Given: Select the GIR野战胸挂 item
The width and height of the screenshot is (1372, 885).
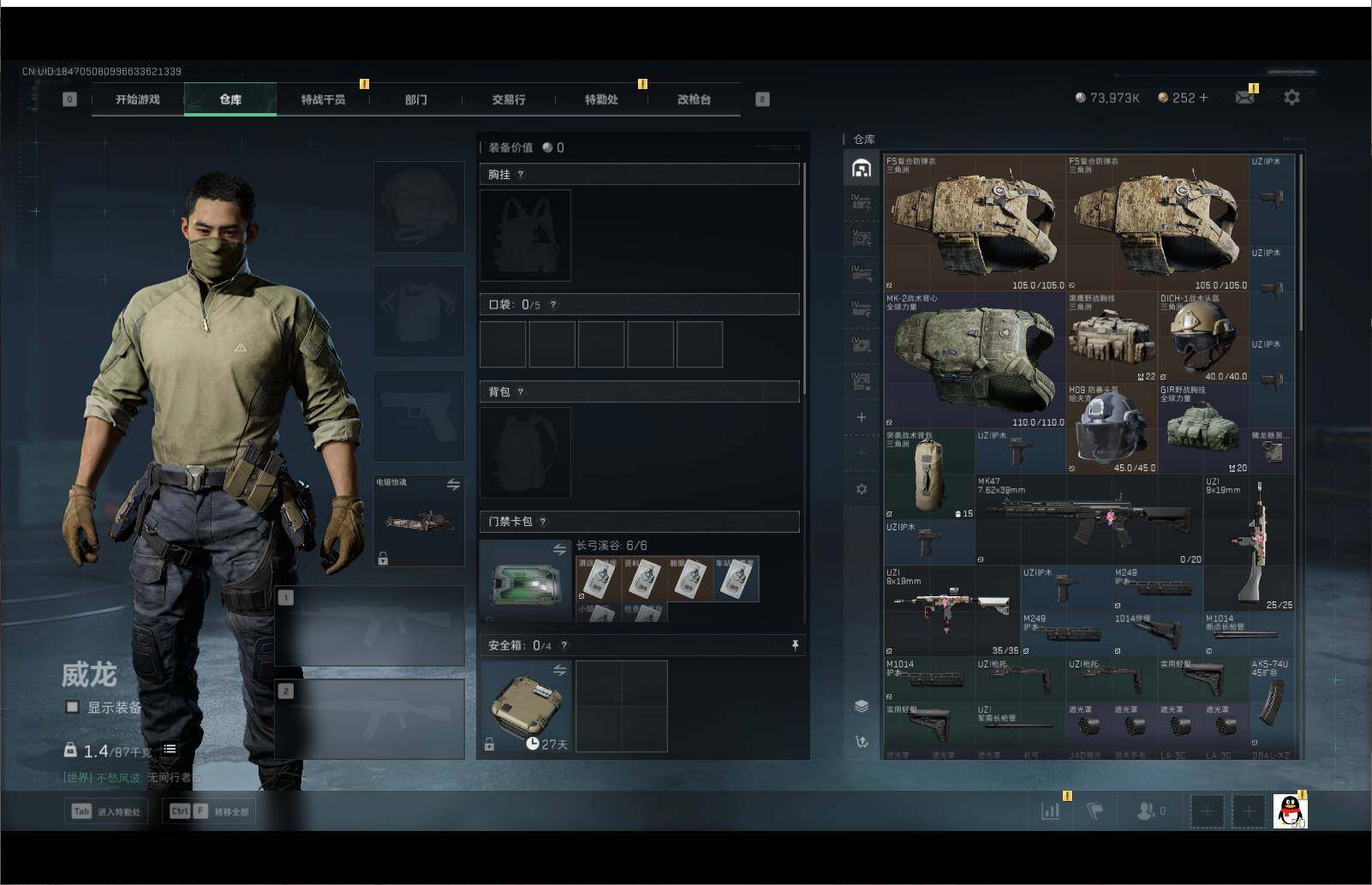Looking at the screenshot, I should click(1203, 429).
